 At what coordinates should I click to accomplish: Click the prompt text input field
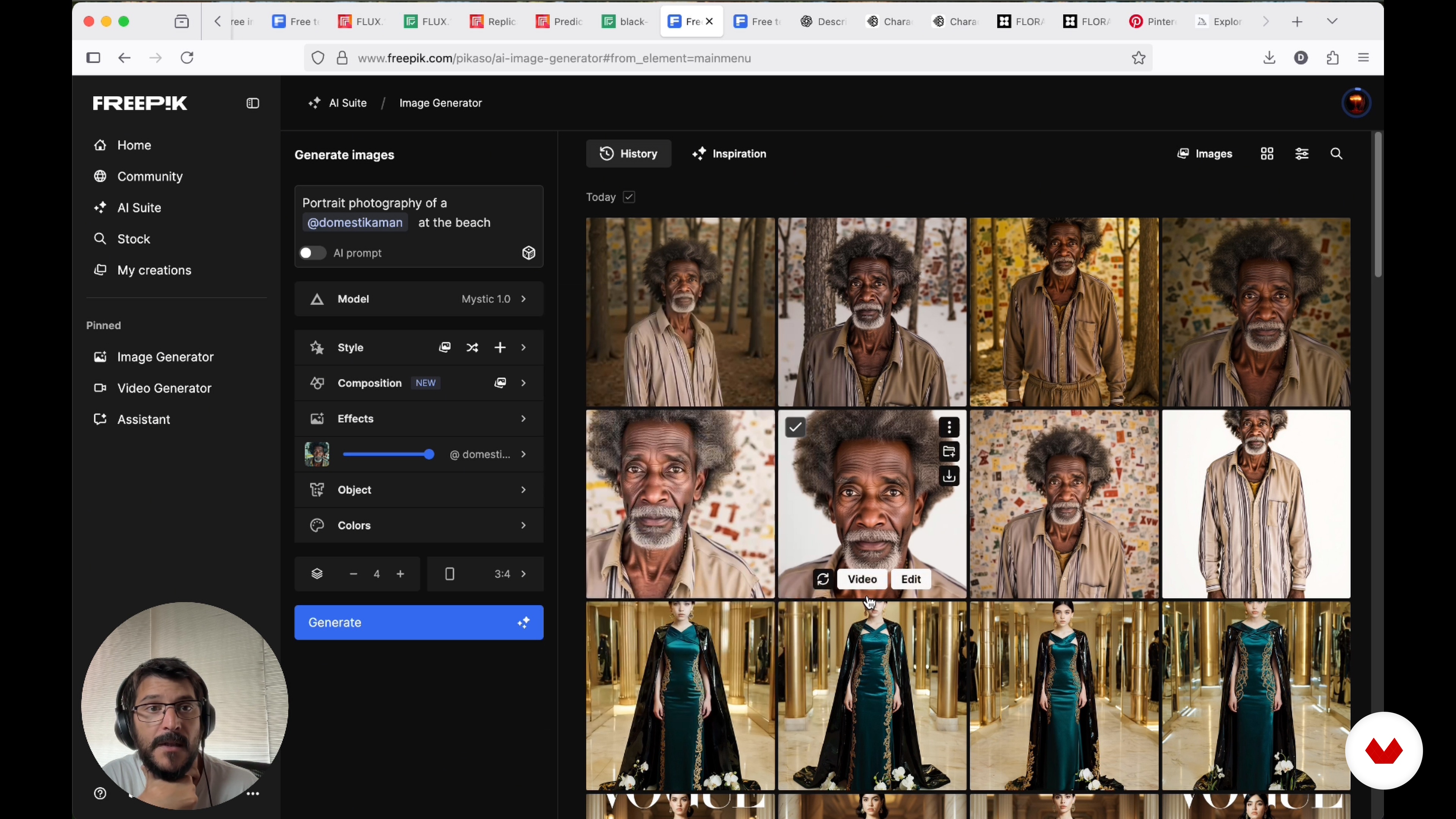419,212
